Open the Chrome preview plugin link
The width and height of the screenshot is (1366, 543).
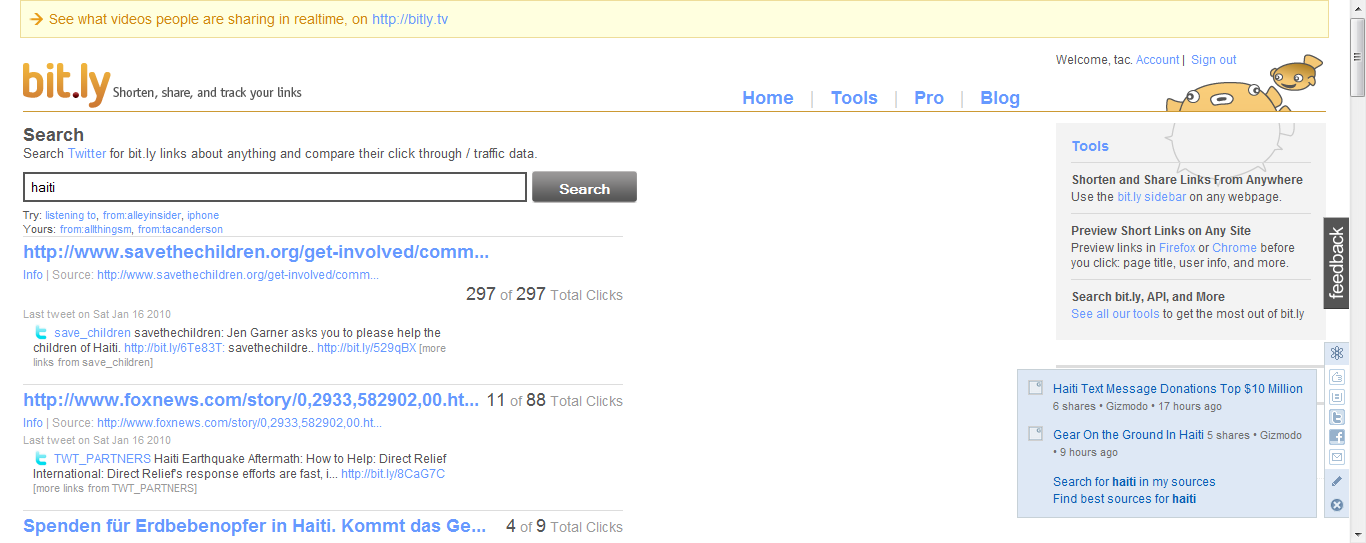1234,247
